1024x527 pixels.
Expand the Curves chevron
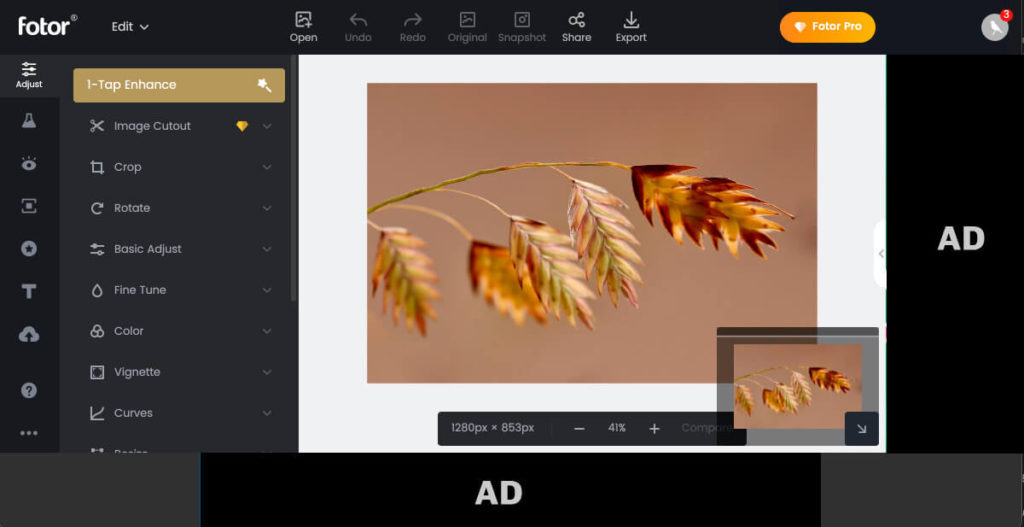(267, 413)
